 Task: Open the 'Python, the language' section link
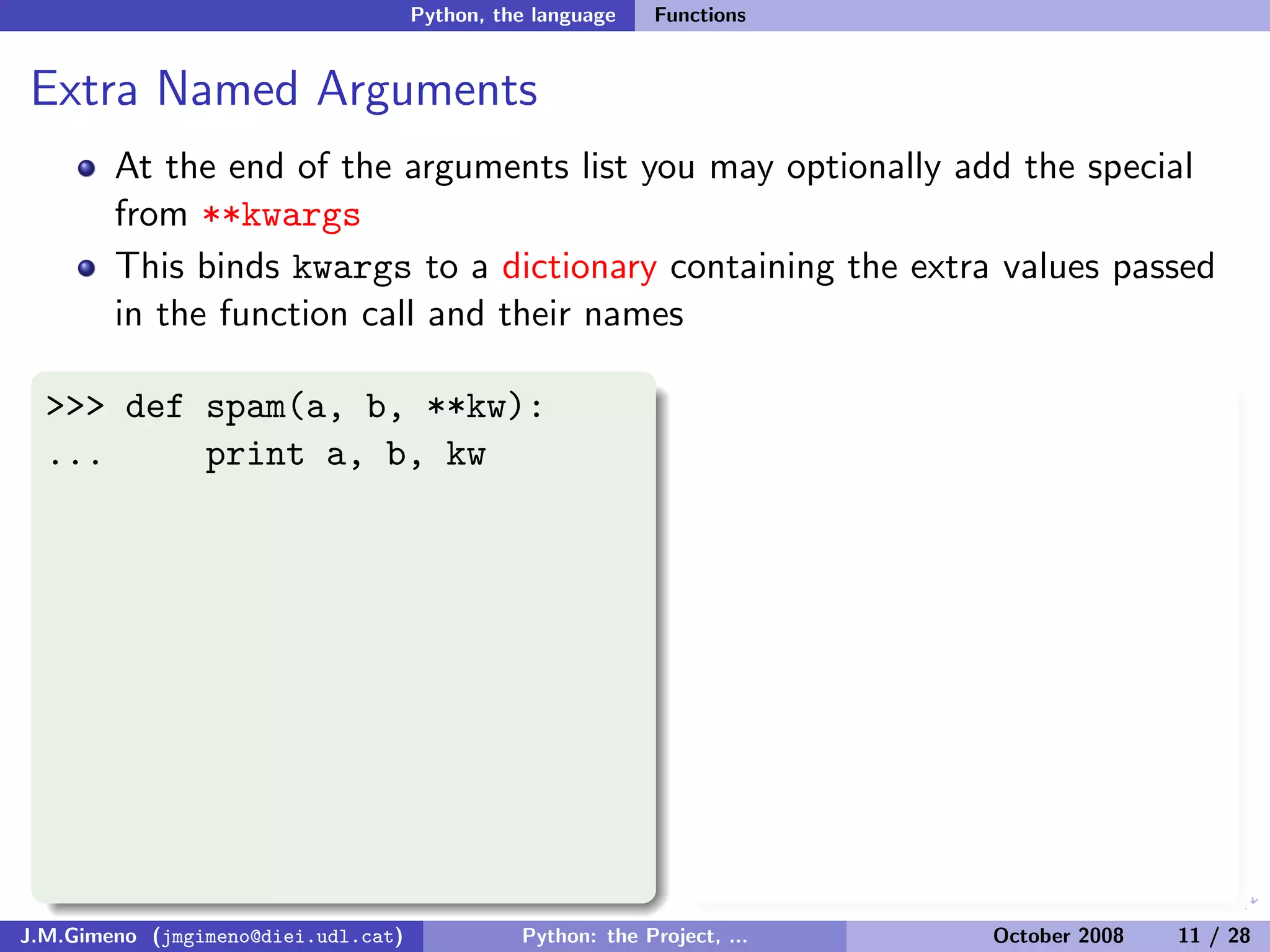click(x=513, y=15)
